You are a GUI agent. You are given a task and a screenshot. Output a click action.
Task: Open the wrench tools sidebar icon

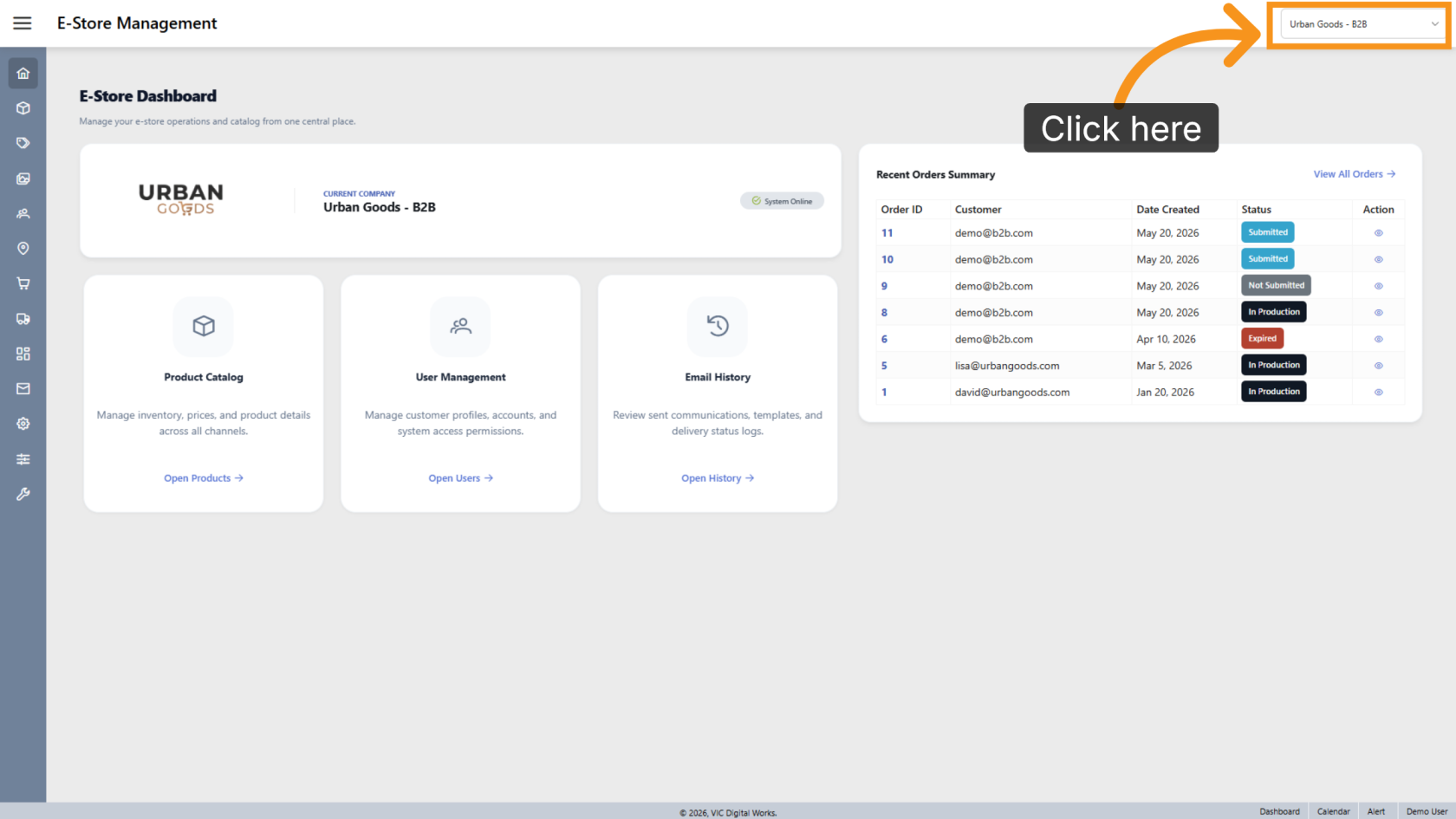pyautogui.click(x=23, y=494)
